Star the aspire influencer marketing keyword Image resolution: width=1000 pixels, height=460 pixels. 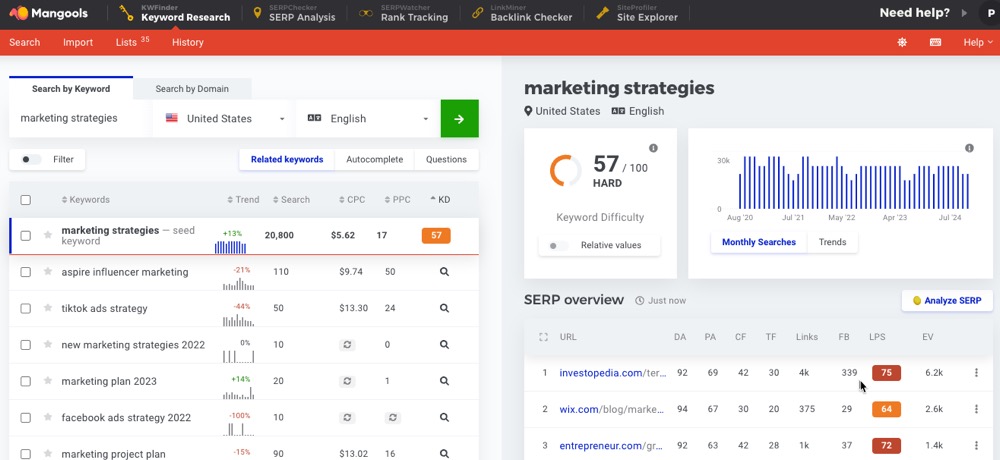(47, 272)
